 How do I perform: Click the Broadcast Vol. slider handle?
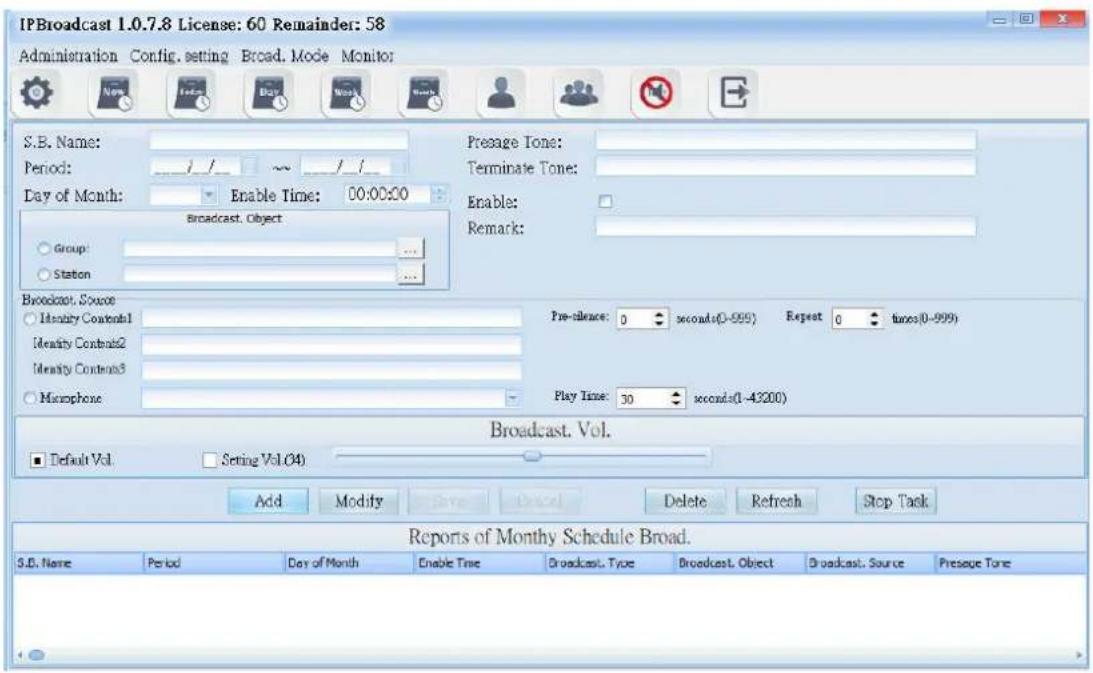tap(532, 456)
